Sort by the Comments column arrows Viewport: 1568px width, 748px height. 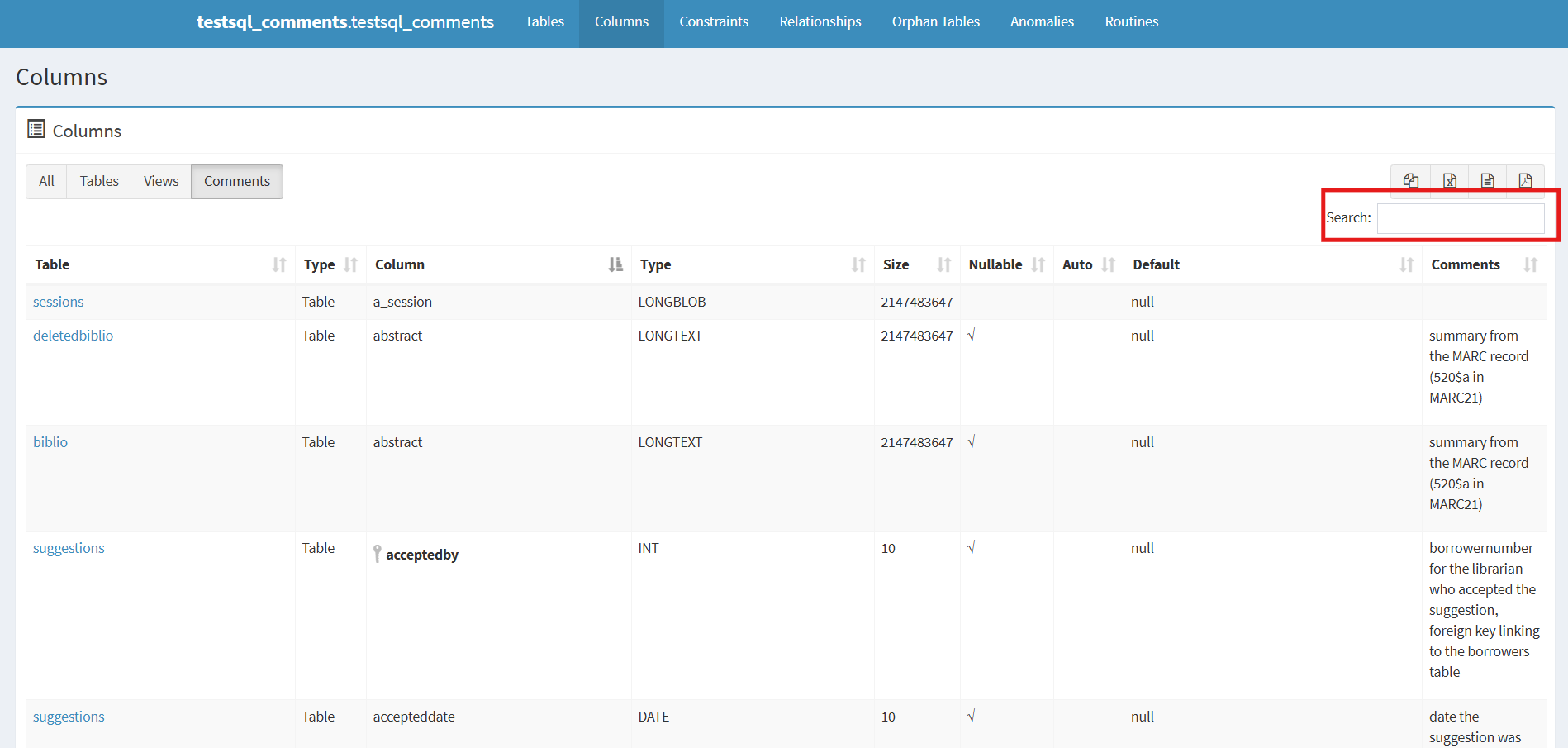(1530, 264)
